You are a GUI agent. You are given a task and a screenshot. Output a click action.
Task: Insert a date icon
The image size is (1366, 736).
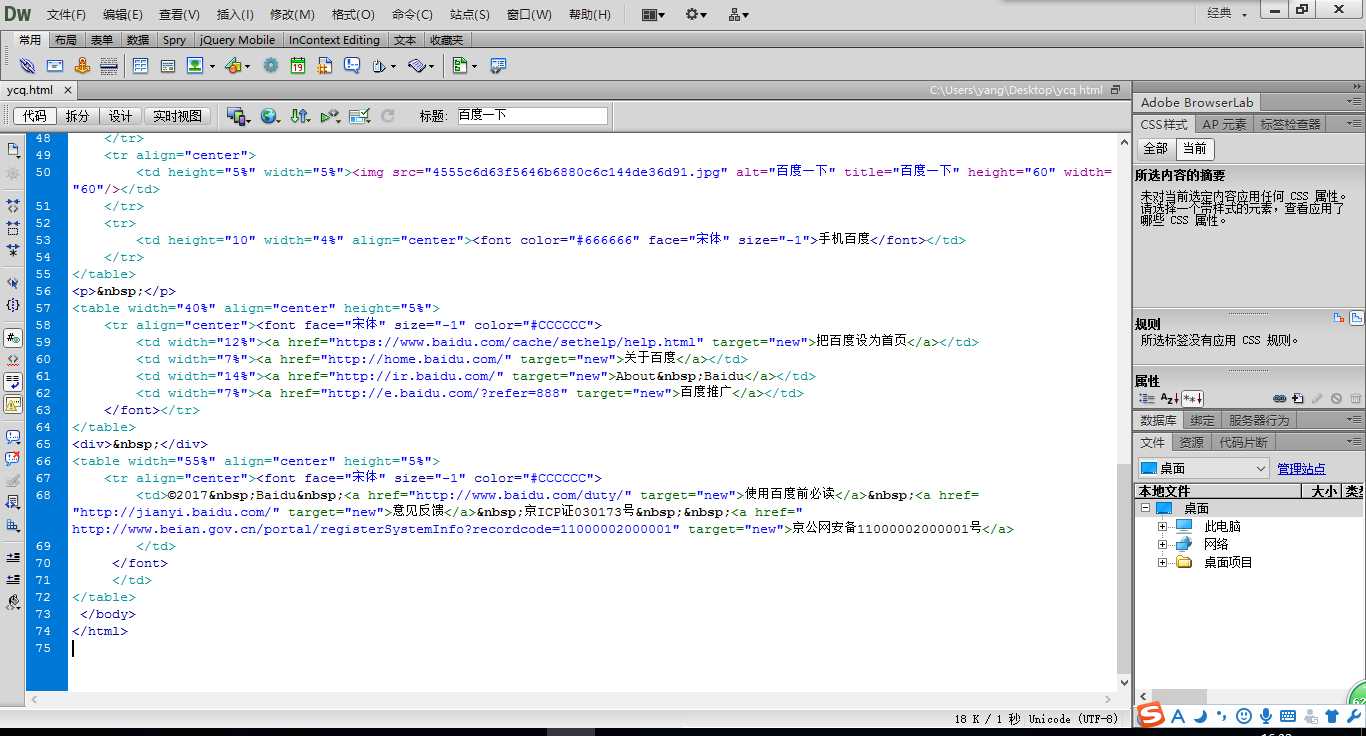click(298, 66)
